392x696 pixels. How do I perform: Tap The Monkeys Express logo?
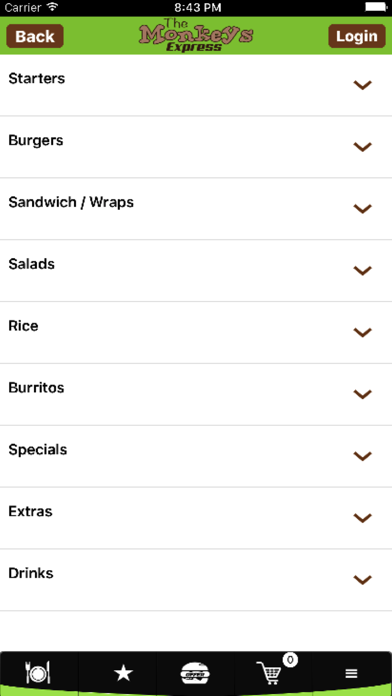pos(196,36)
